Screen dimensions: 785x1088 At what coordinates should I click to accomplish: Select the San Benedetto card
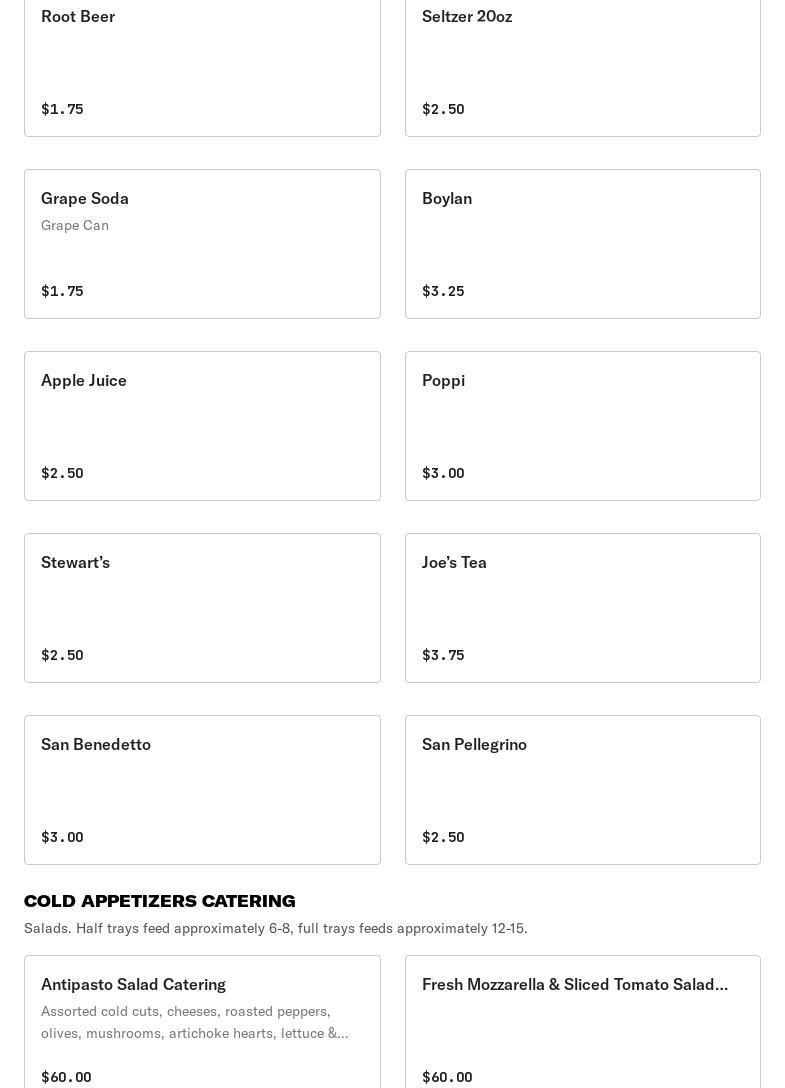(202, 790)
